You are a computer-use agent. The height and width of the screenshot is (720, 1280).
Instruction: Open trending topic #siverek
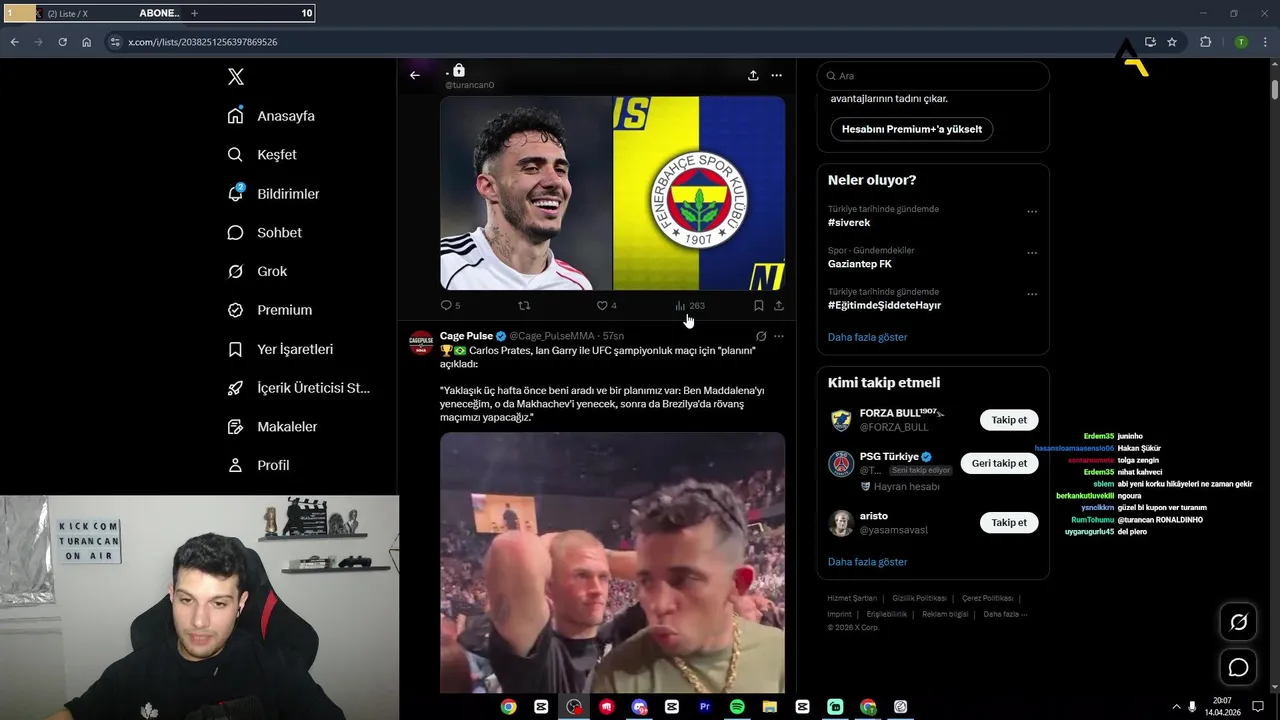849,223
